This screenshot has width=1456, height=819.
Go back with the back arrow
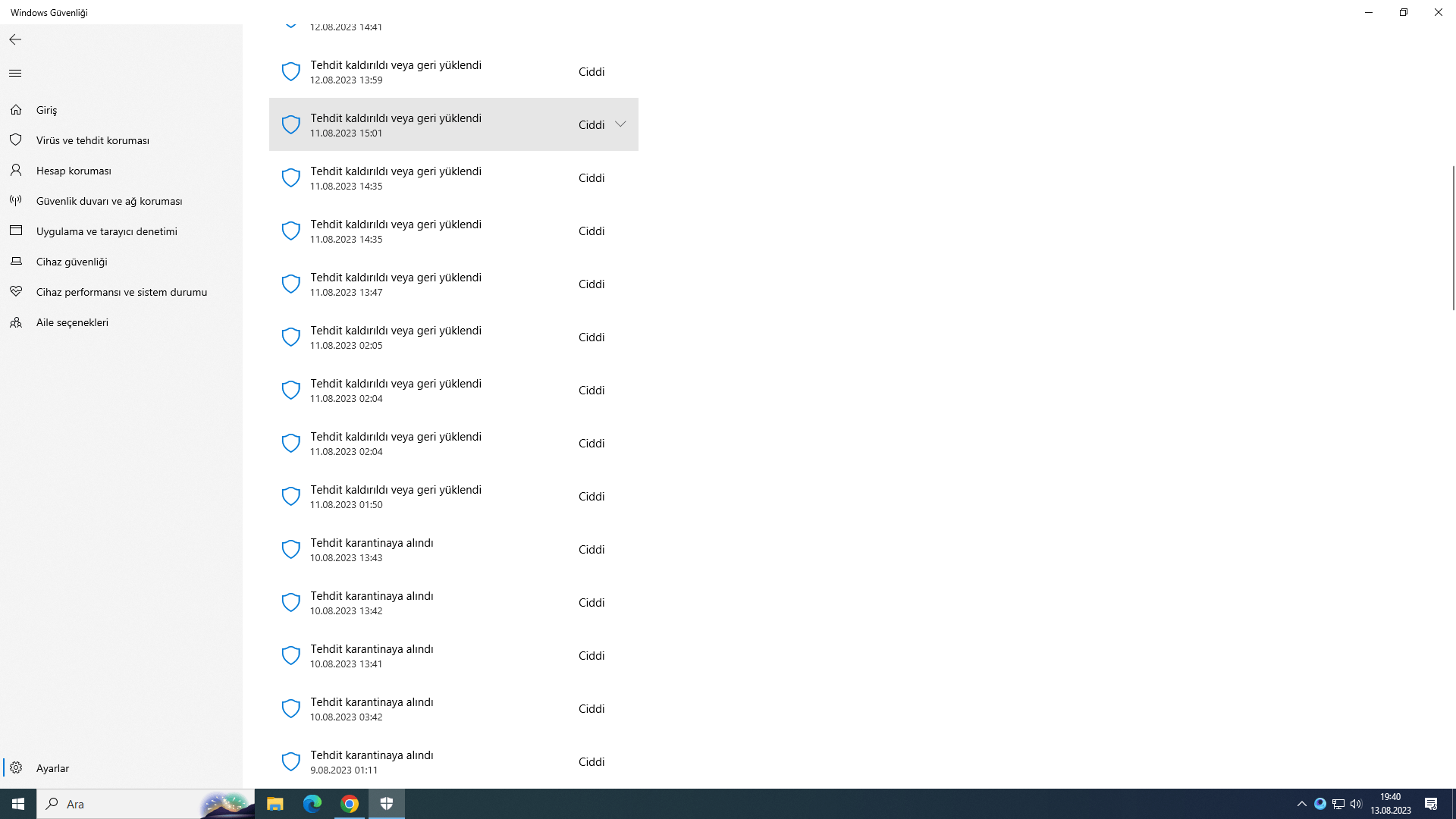click(15, 39)
